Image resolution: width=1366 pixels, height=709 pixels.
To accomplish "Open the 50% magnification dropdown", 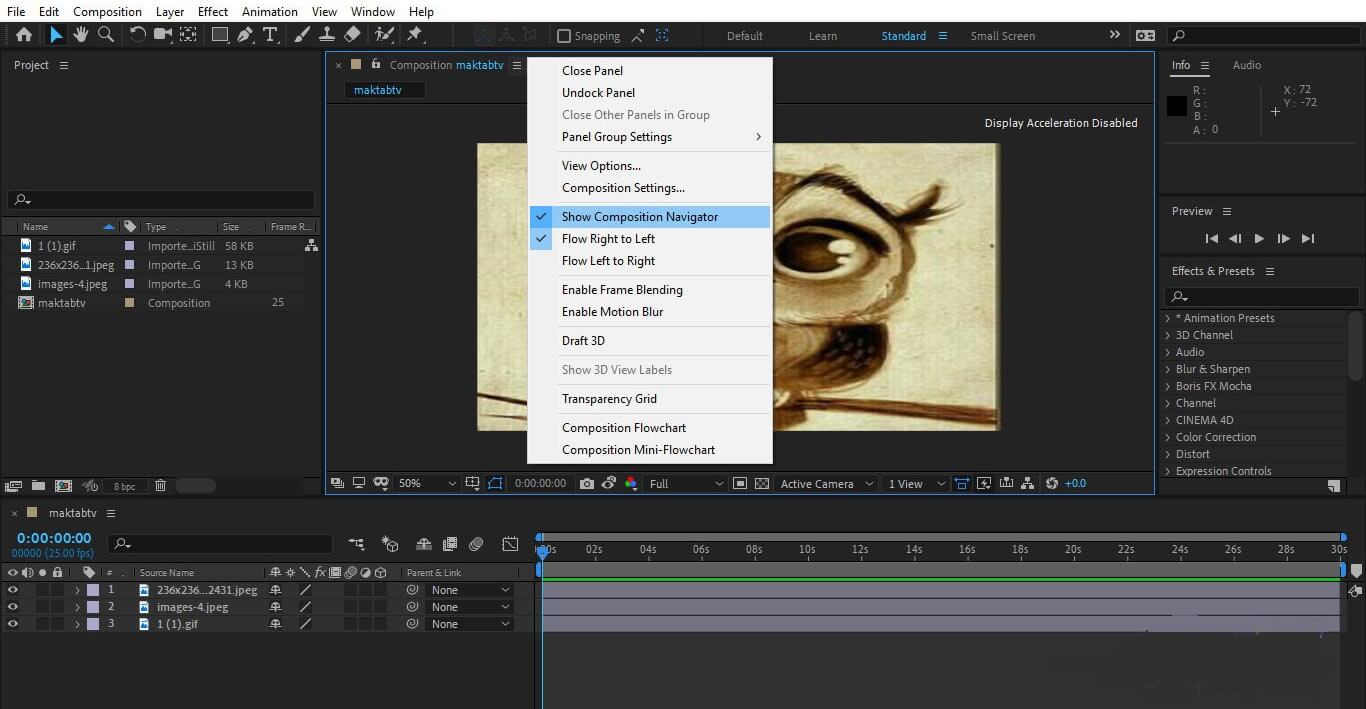I will click(x=427, y=484).
